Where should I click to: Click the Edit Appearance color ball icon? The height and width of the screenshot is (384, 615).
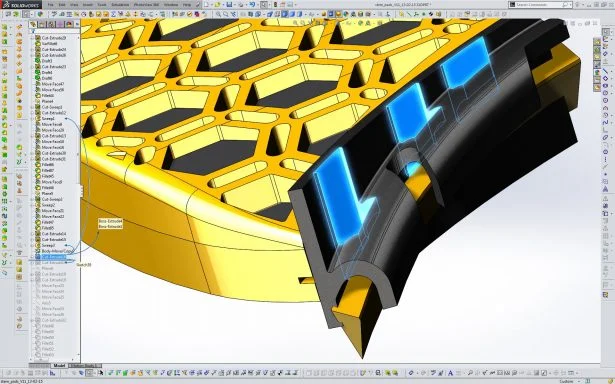pos(346,14)
